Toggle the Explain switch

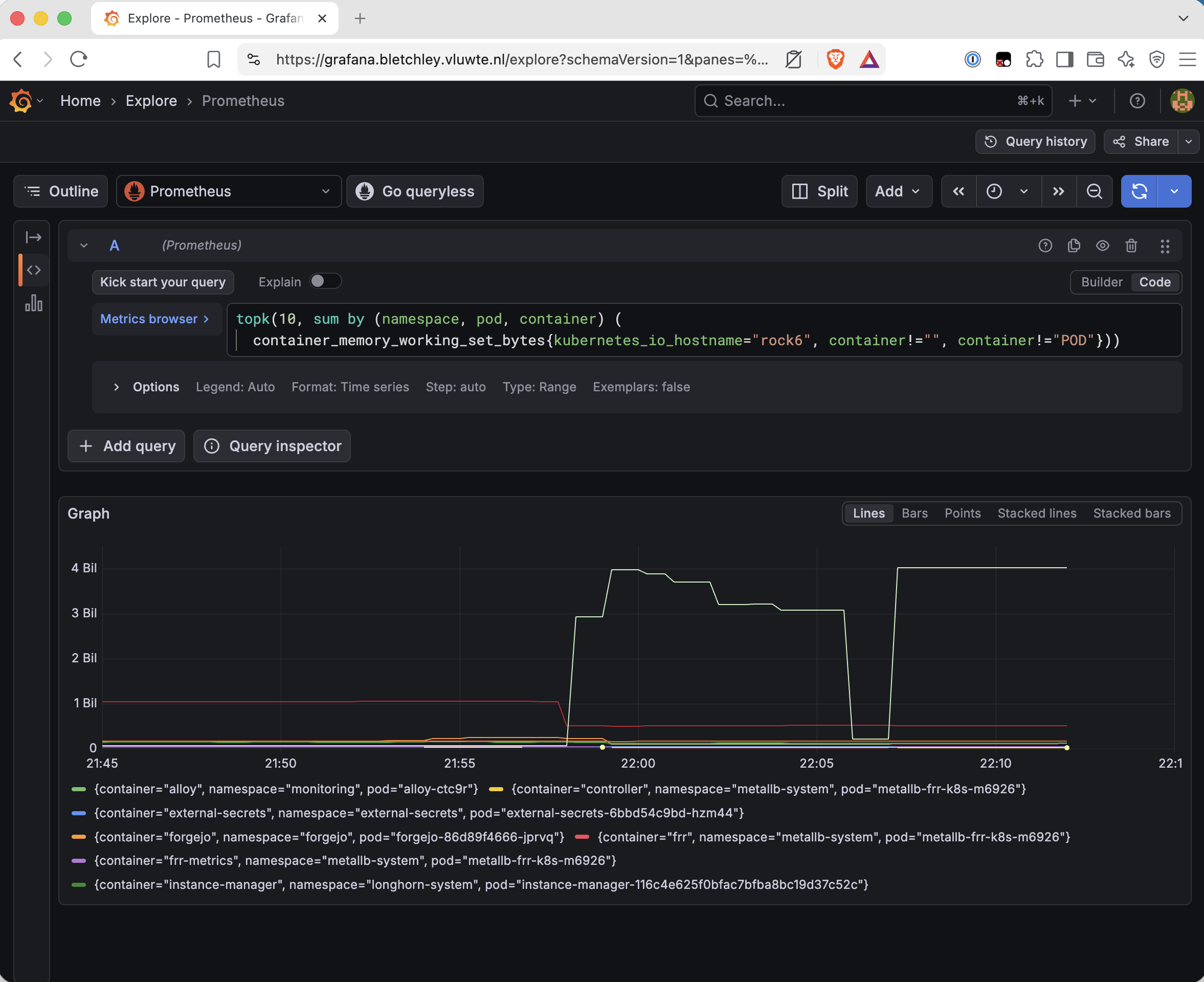pos(326,281)
